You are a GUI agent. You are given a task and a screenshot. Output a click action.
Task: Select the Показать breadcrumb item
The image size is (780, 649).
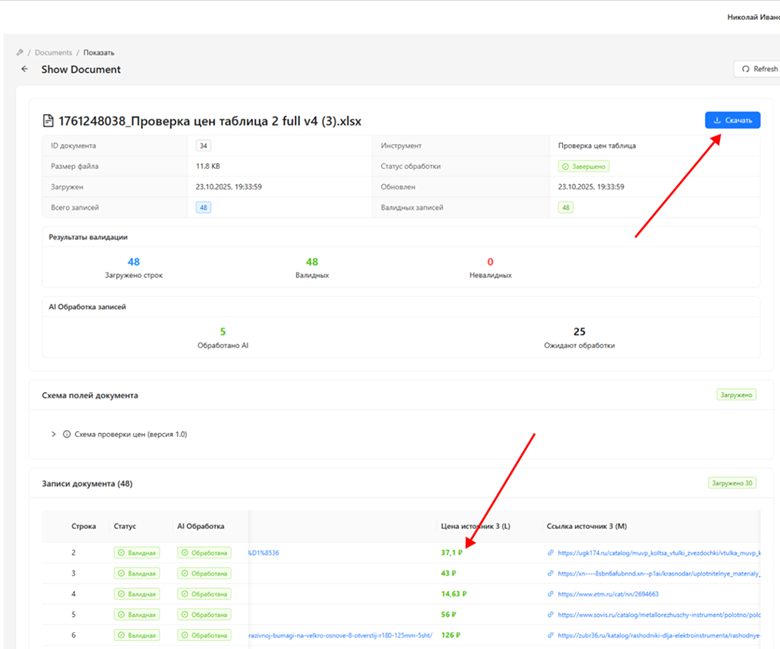pyautogui.click(x=99, y=52)
